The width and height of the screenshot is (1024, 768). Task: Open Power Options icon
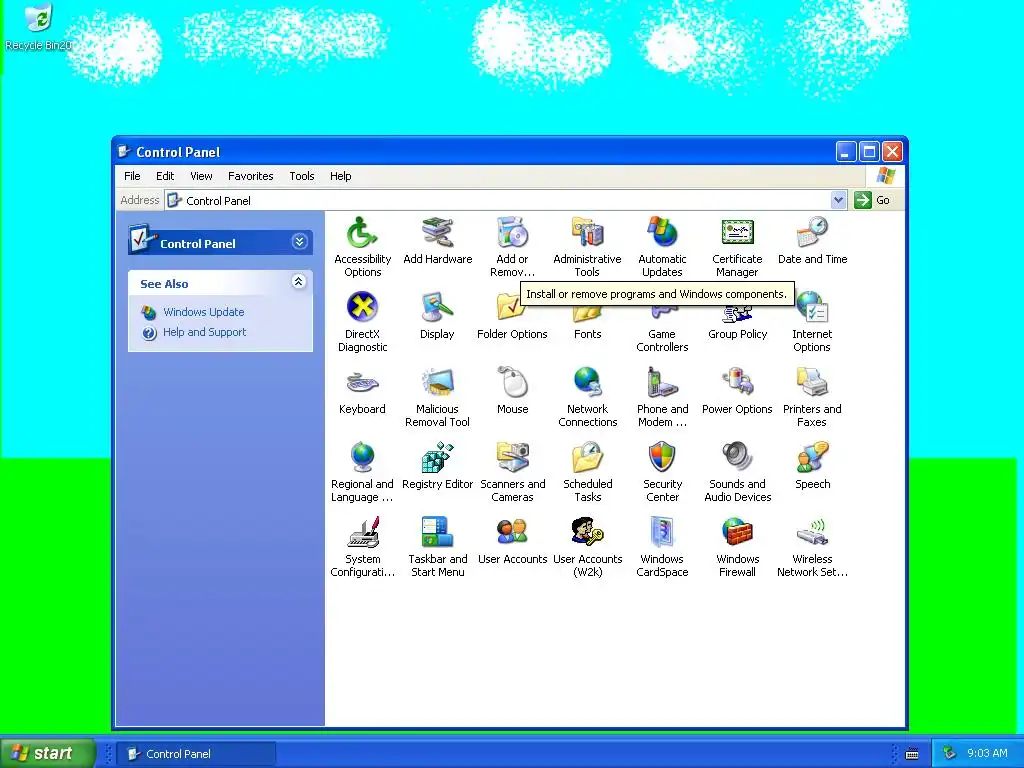(x=737, y=383)
